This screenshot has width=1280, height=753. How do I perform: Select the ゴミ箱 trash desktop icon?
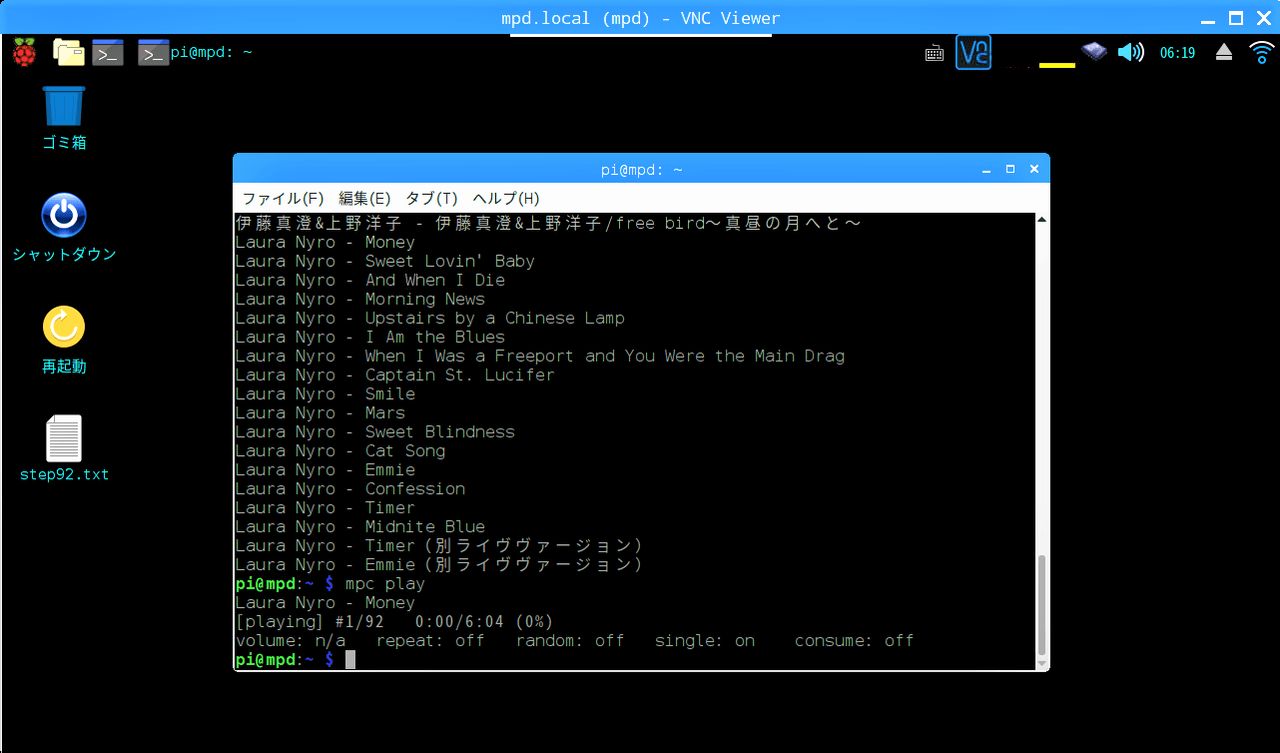(64, 117)
